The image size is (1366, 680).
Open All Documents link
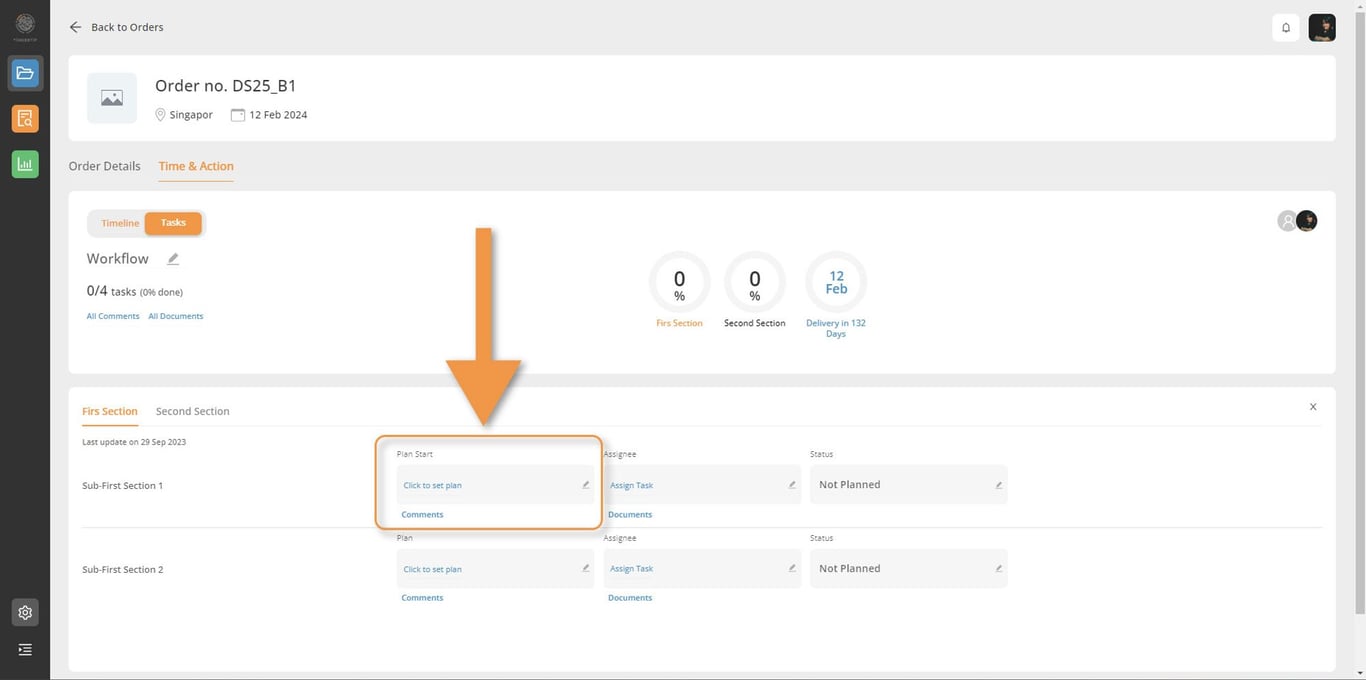click(x=176, y=316)
